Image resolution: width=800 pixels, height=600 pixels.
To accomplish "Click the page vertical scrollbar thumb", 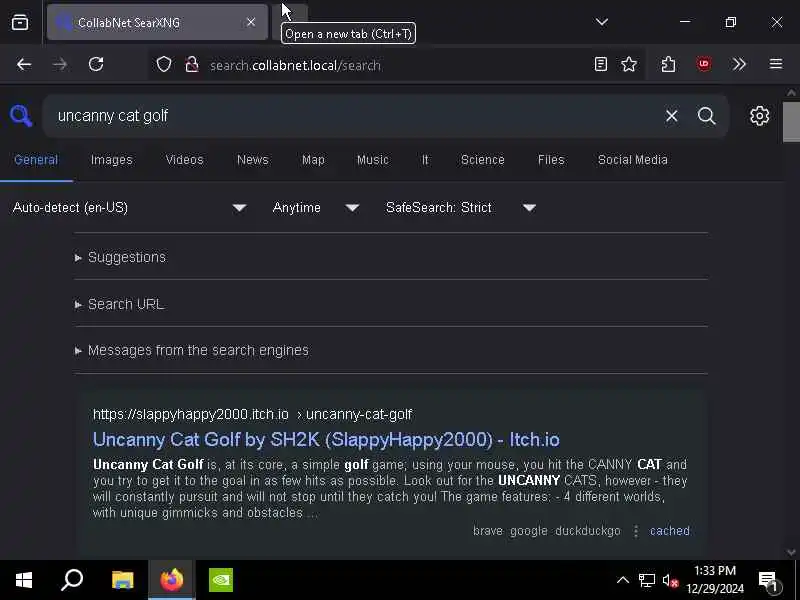I will (791, 122).
